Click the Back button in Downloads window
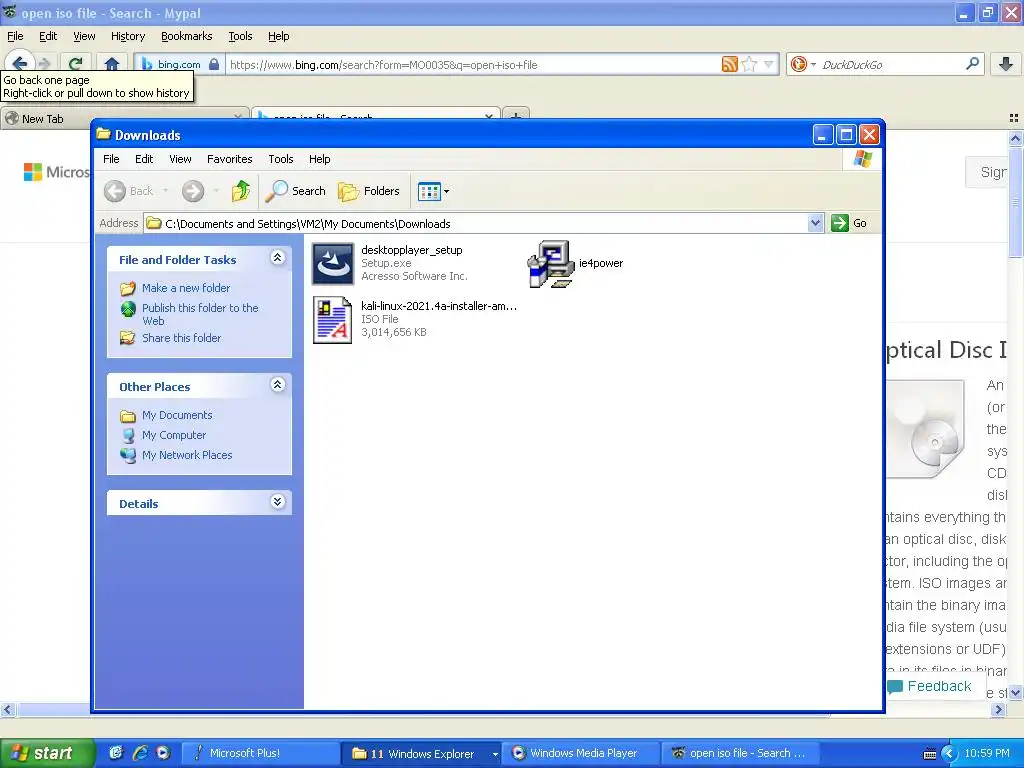 coord(129,191)
